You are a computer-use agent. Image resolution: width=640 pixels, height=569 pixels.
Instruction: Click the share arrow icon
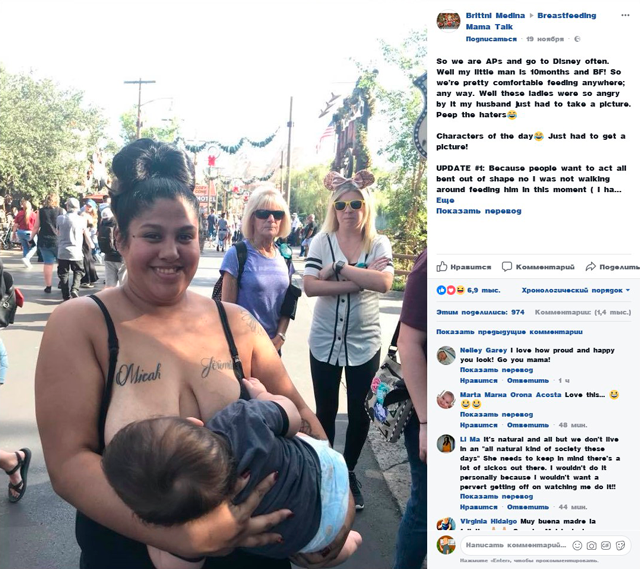[x=590, y=267]
